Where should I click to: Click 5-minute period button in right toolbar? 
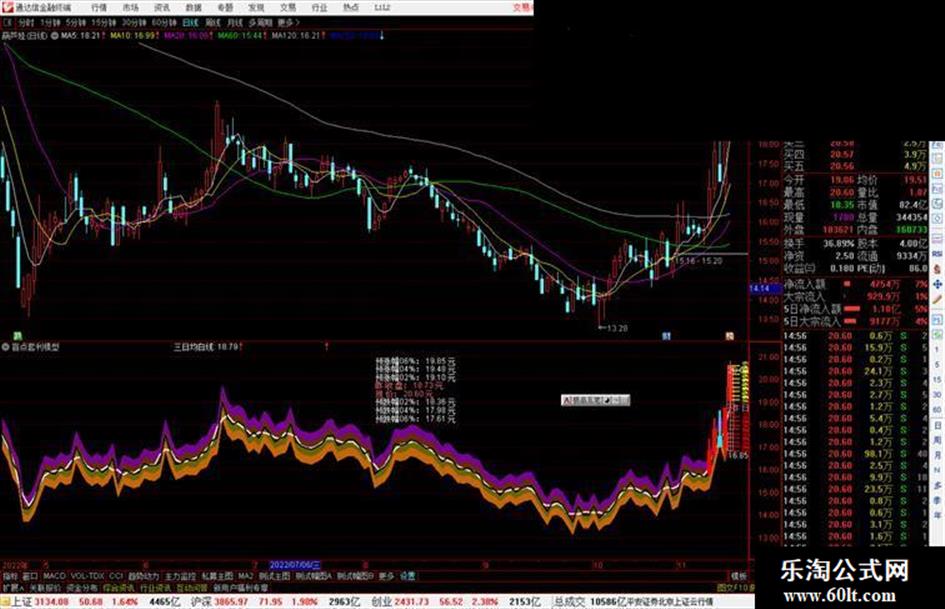(x=937, y=365)
